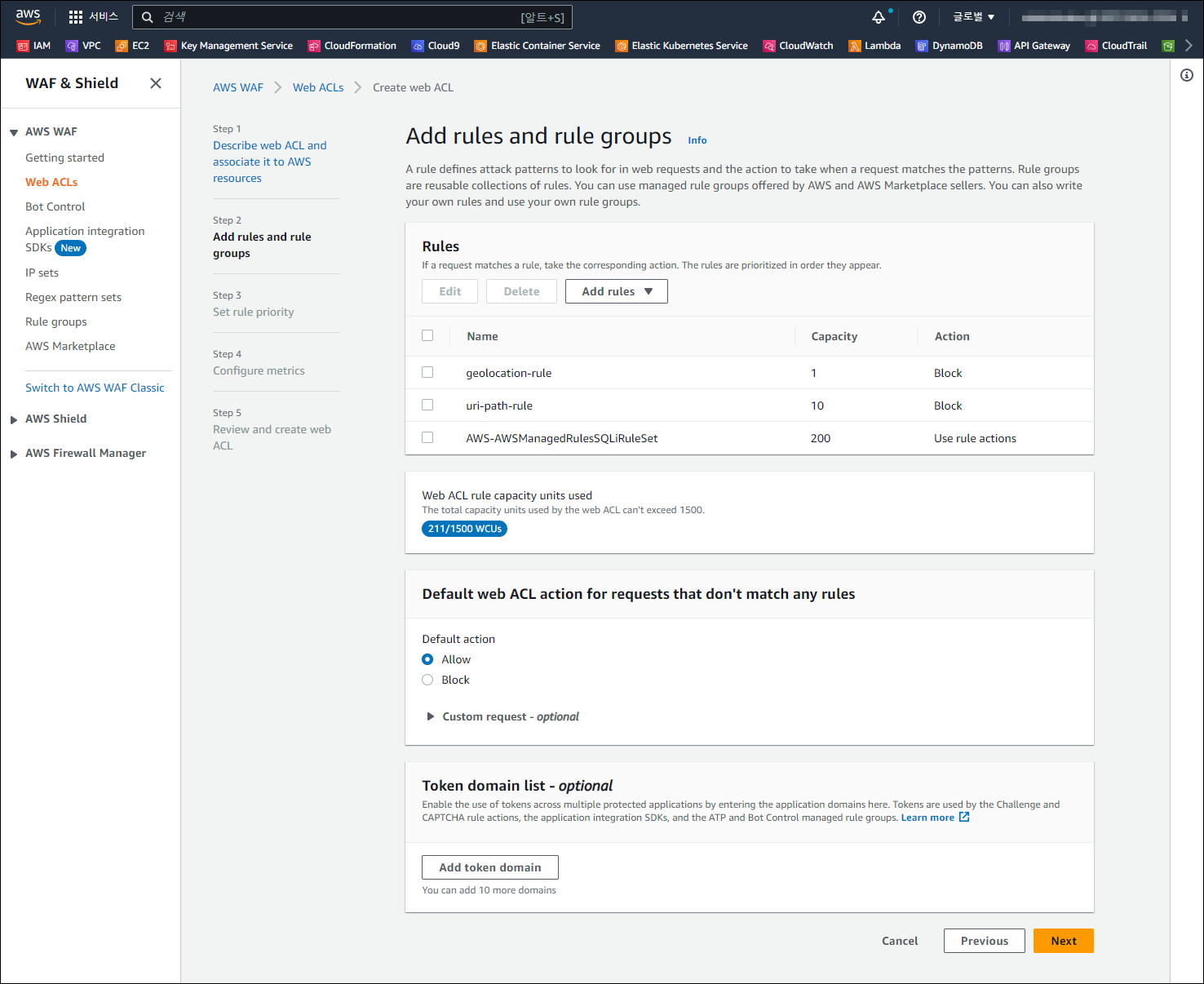Go to Web ACLs breadcrumb
Viewport: 1204px width, 984px height.
point(318,87)
